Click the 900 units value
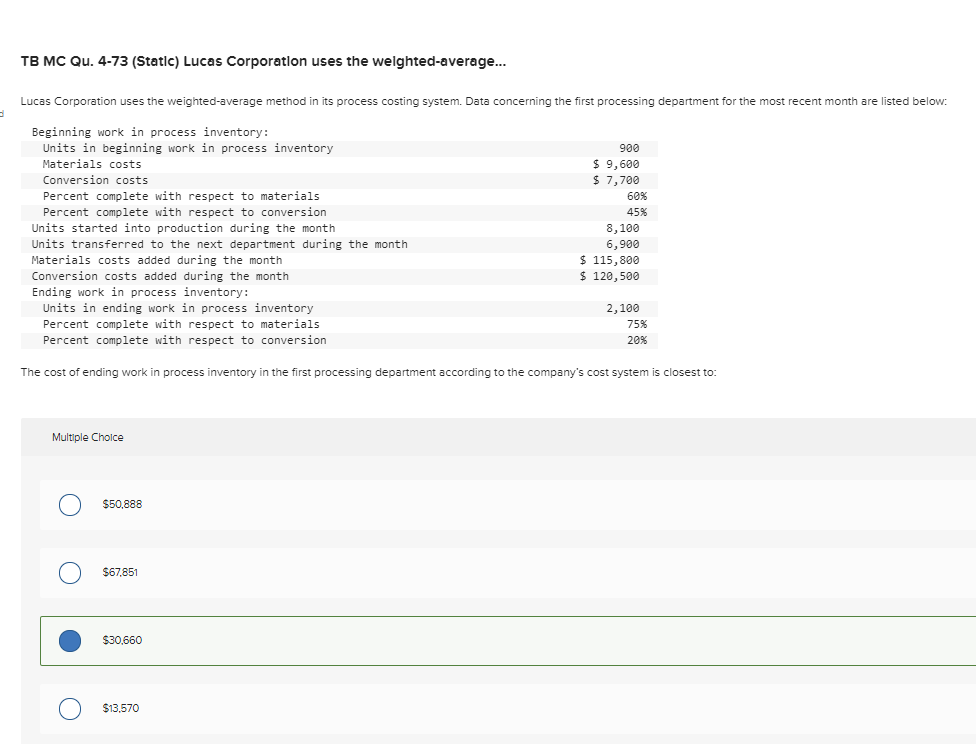Image resolution: width=976 pixels, height=744 pixels. click(x=629, y=148)
